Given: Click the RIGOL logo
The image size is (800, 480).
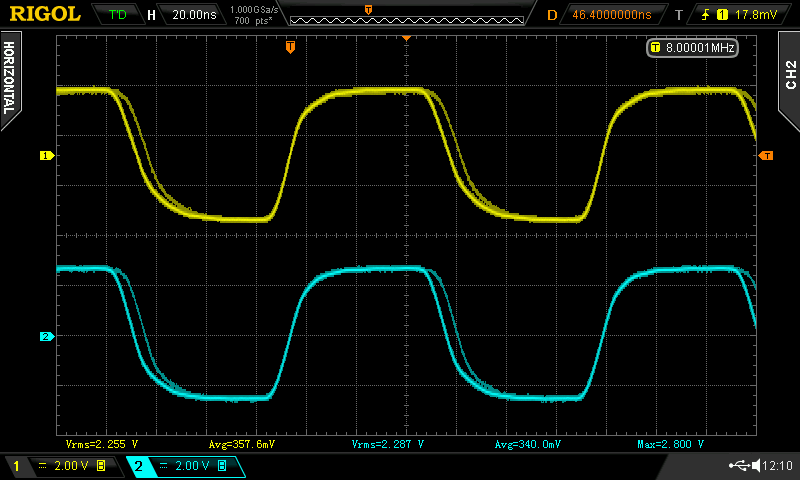Looking at the screenshot, I should click(45, 14).
